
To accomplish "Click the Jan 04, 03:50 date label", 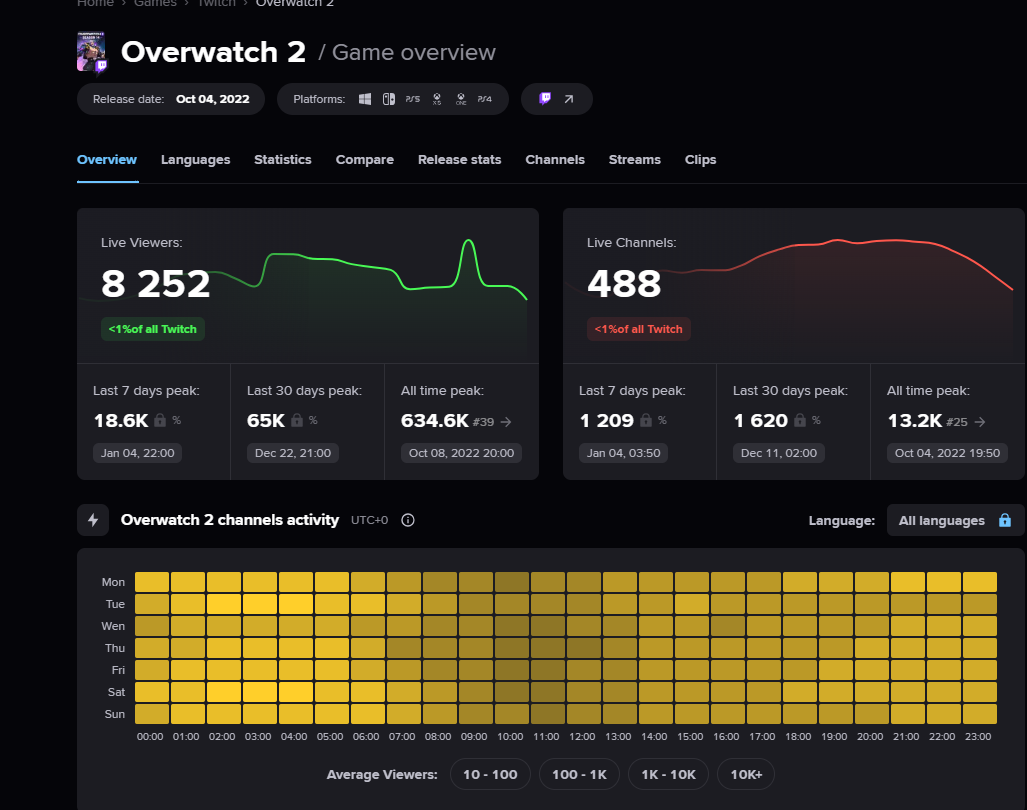I will pos(624,453).
